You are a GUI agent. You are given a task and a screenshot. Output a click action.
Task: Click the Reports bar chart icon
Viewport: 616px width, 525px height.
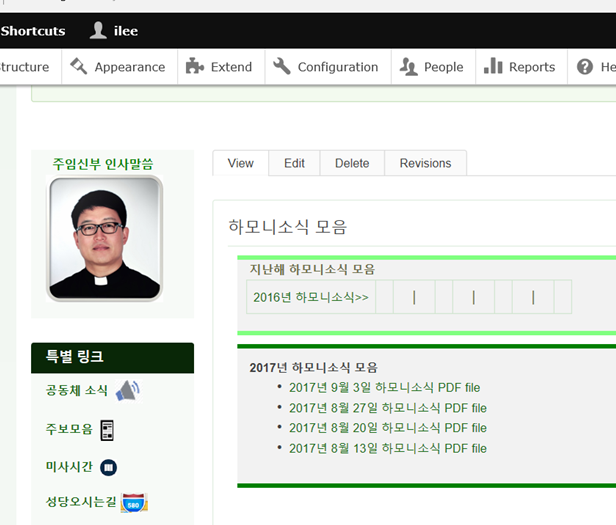(493, 67)
